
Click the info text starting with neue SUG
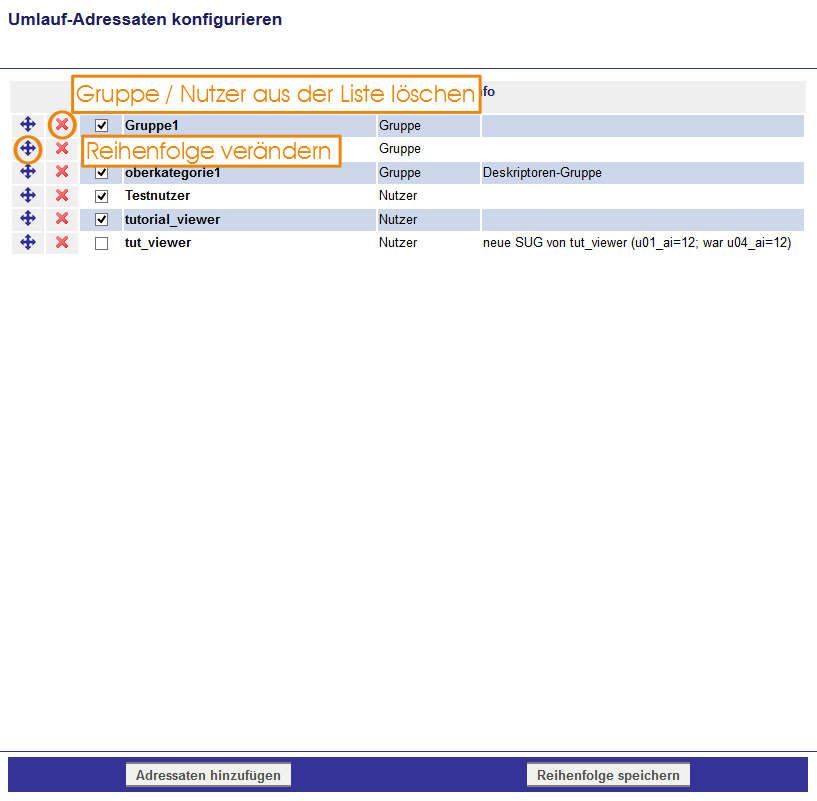tap(637, 243)
